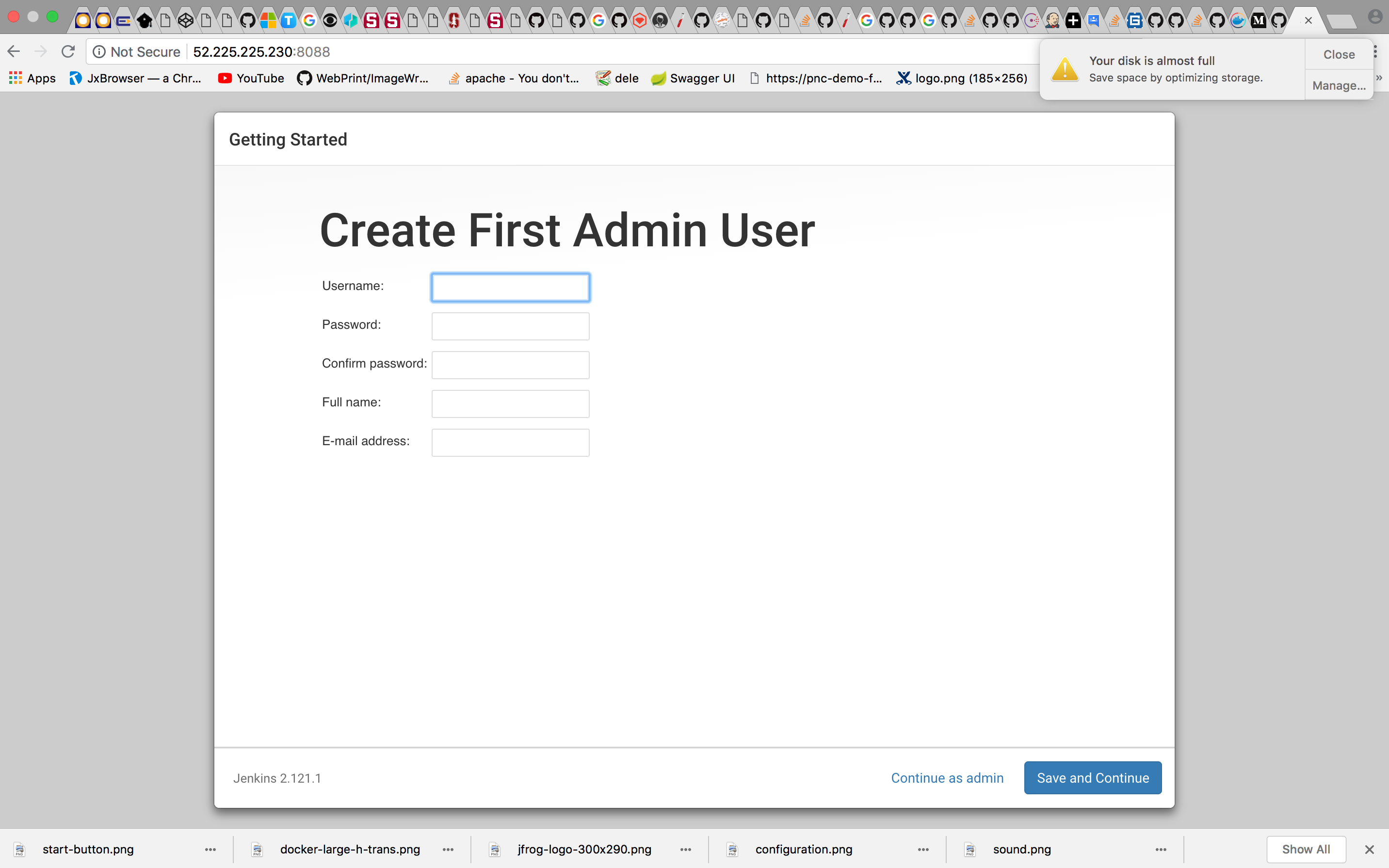This screenshot has height=868, width=1389.
Task: Open downloaded sound.png
Action: [x=1022, y=849]
